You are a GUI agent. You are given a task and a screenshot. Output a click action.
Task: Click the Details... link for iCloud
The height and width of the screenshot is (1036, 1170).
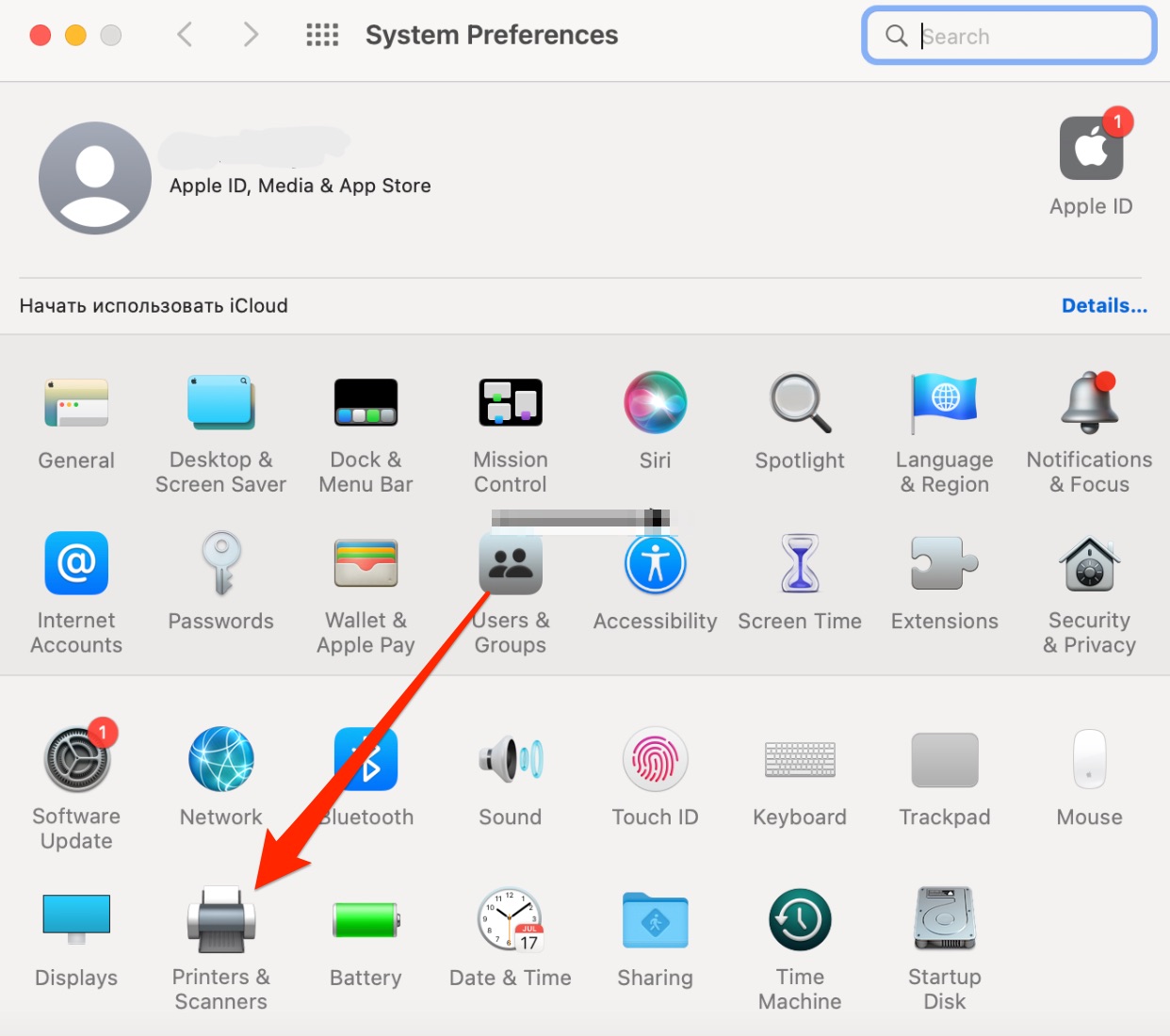[1104, 305]
